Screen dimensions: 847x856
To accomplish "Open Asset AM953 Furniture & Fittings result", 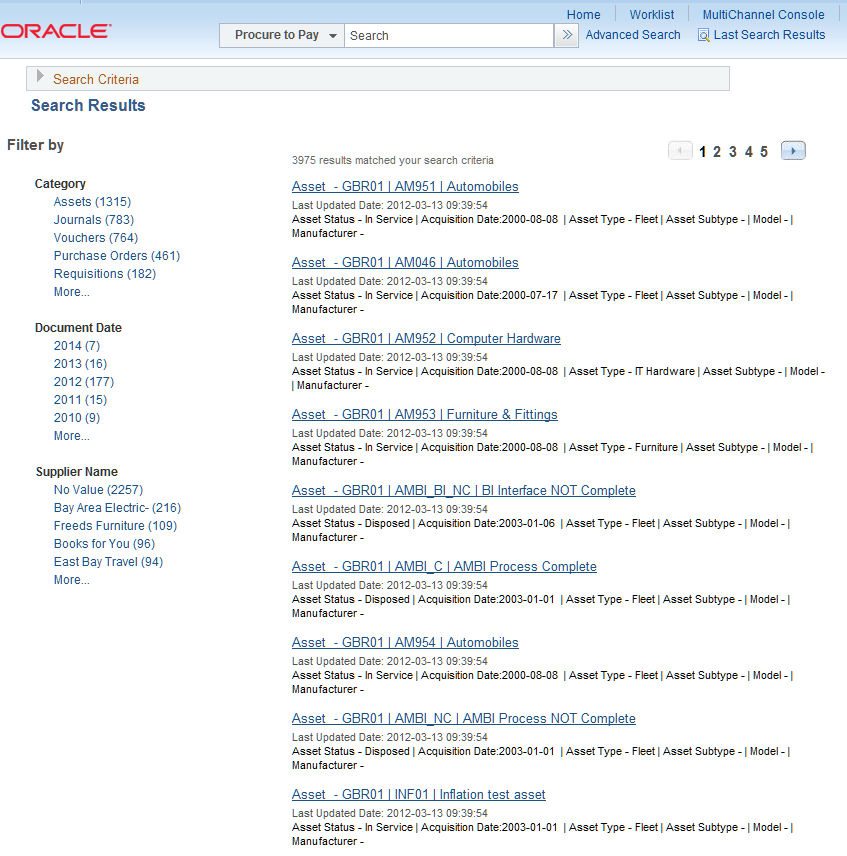I will pyautogui.click(x=425, y=414).
